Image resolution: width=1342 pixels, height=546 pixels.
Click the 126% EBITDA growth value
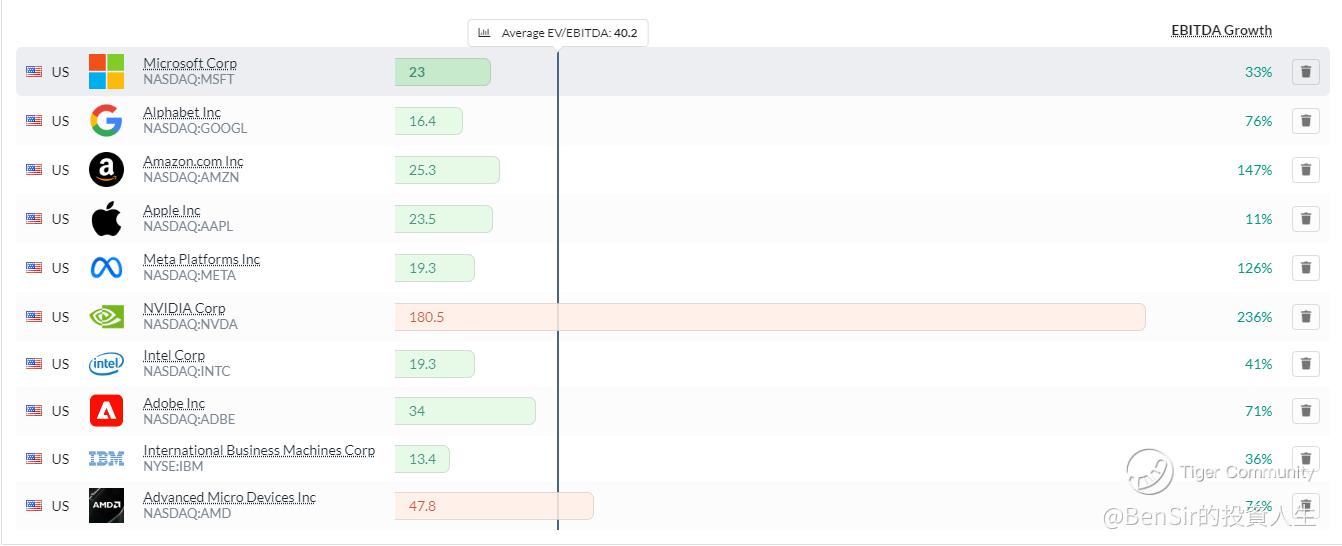(x=1255, y=268)
